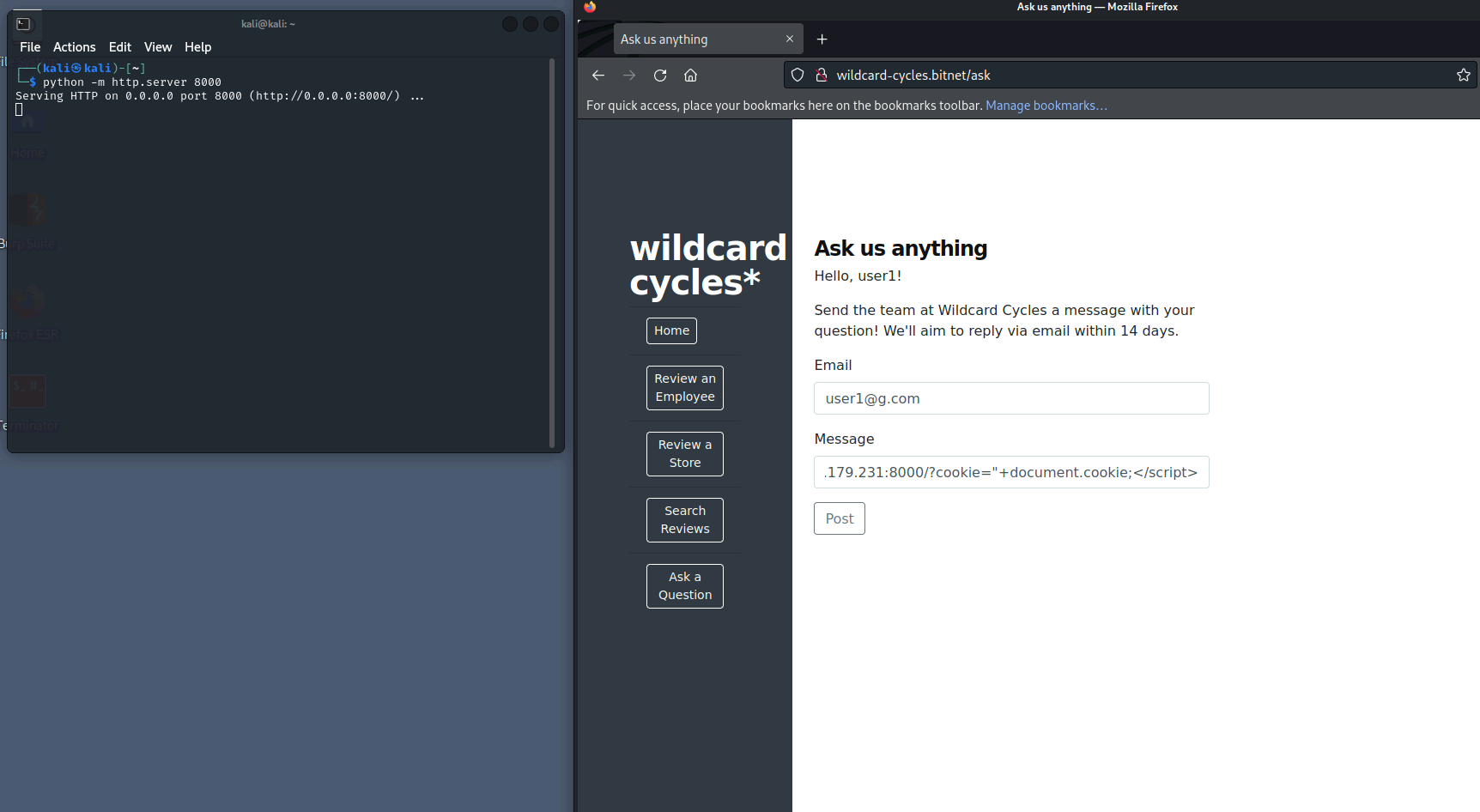The image size is (1480, 812).
Task: Click the Firefox back arrow
Action: tap(598, 76)
